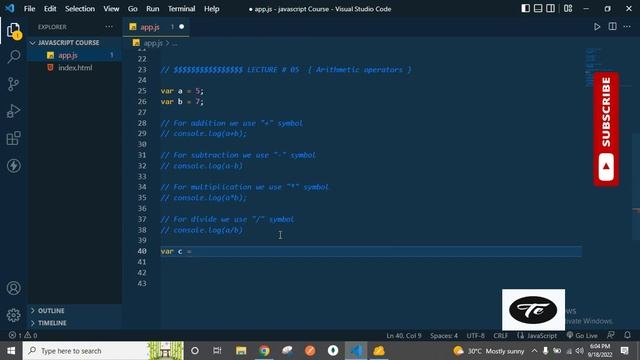Click the Run Code play icon

(x=597, y=27)
